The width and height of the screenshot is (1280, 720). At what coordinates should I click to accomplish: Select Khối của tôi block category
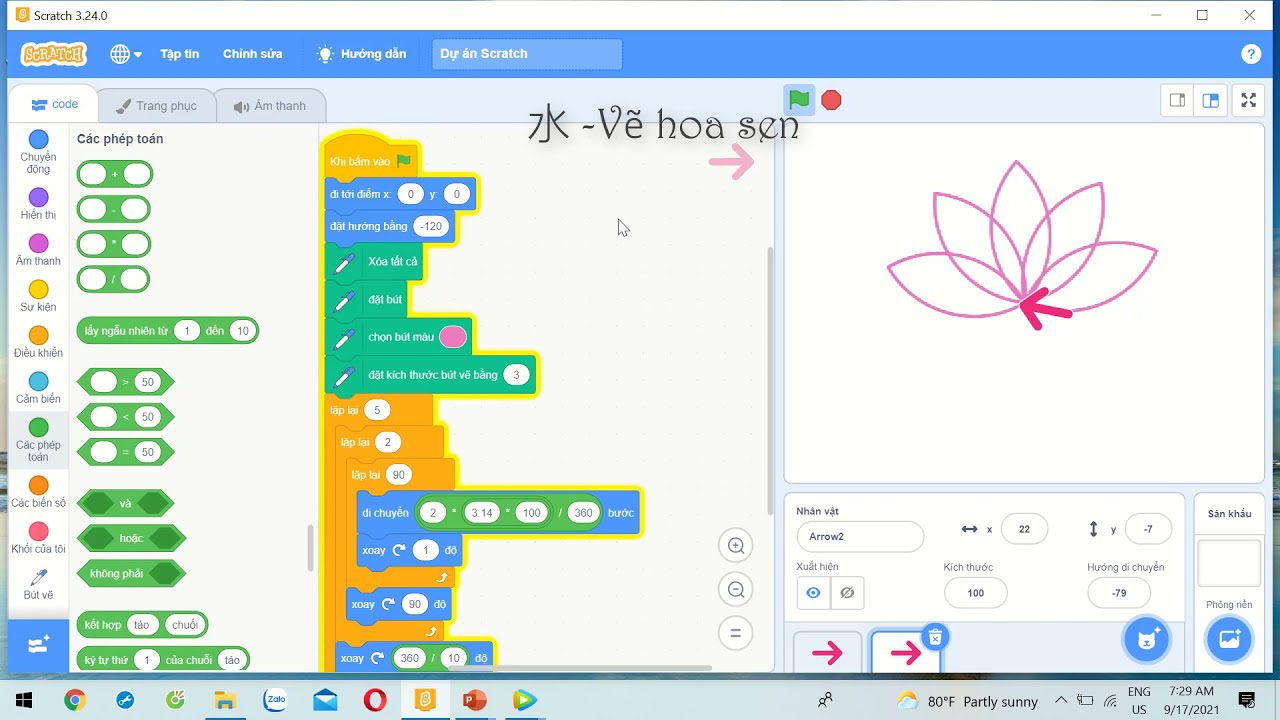tap(38, 538)
